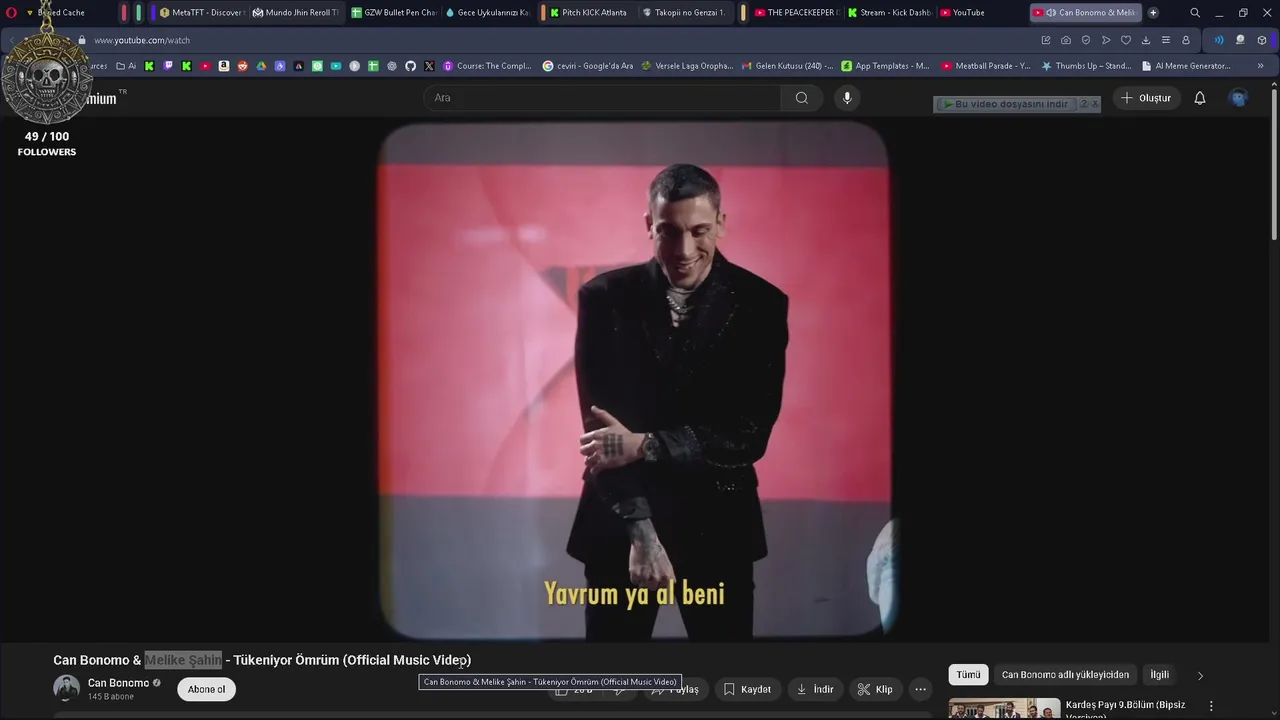Open Easy Setup lines icon

1166,40
